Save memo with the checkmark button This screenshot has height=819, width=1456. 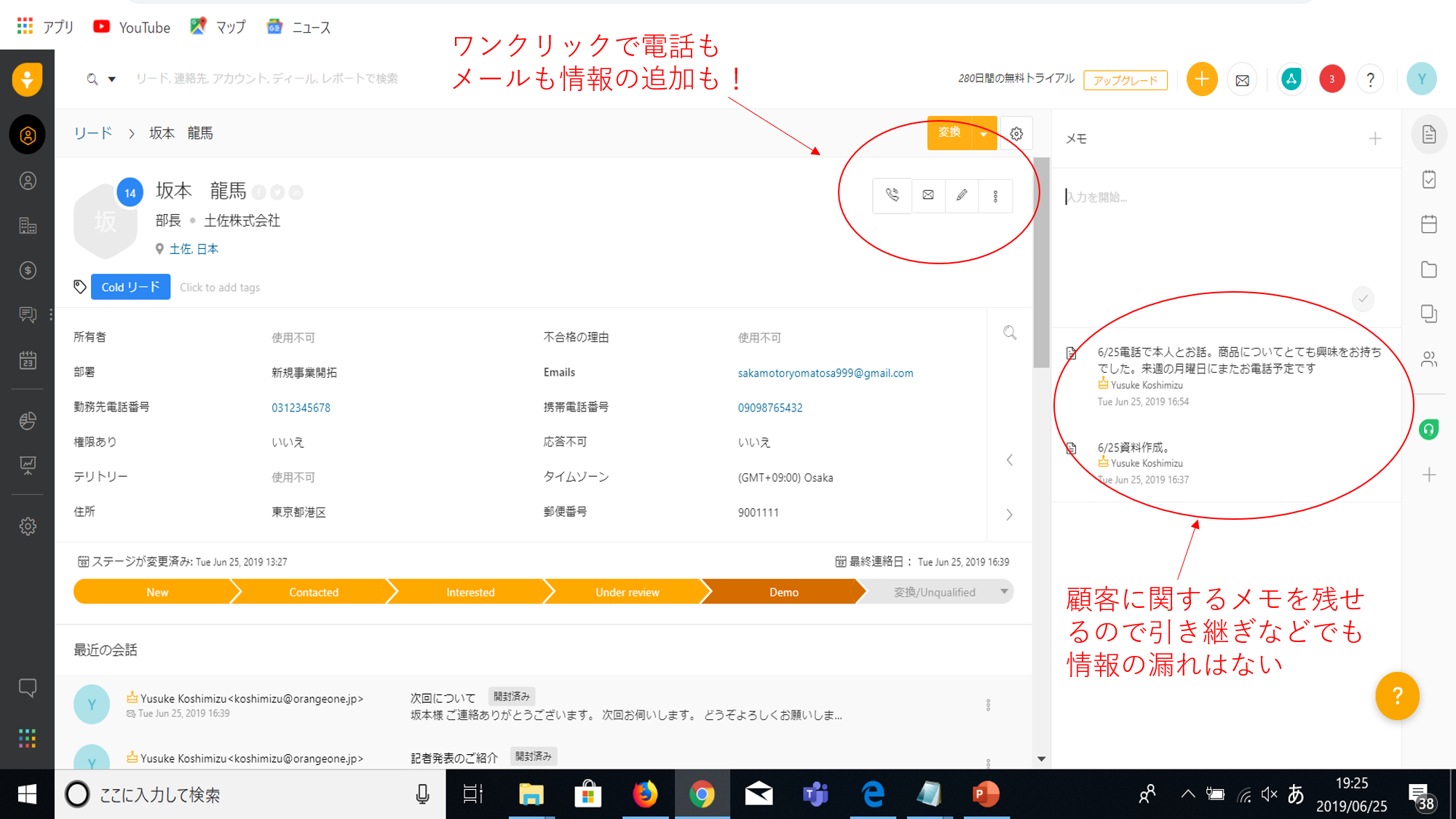1363,298
